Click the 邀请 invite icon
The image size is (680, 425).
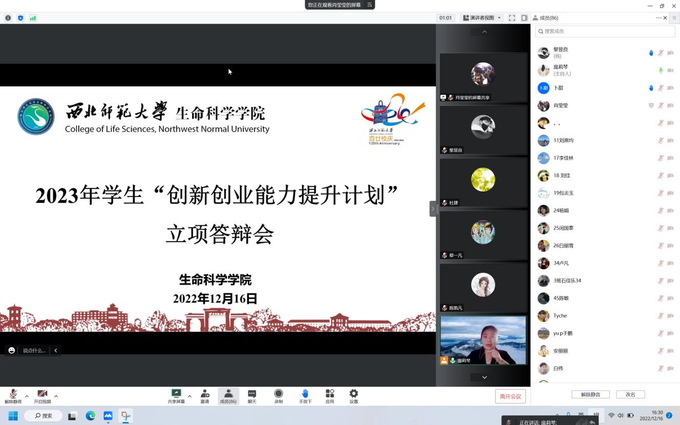pos(204,395)
